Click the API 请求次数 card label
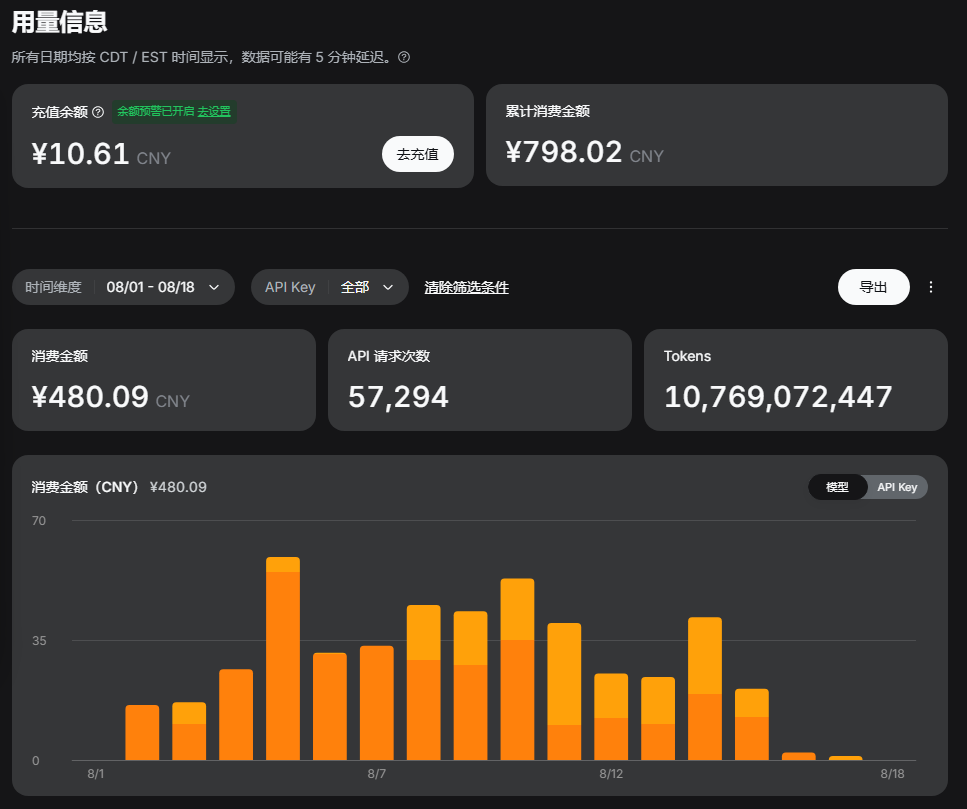Viewport: 967px width, 809px height. (389, 356)
